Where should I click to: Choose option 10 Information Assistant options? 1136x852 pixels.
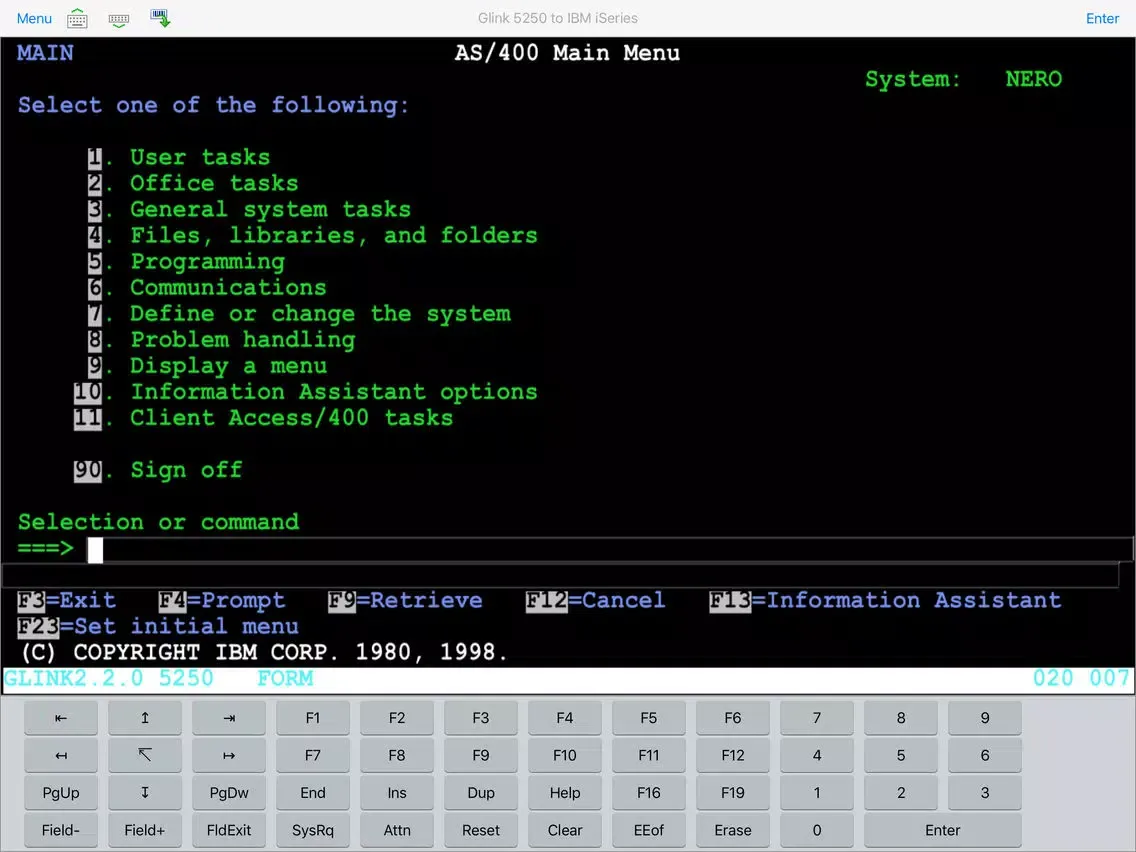(x=306, y=392)
